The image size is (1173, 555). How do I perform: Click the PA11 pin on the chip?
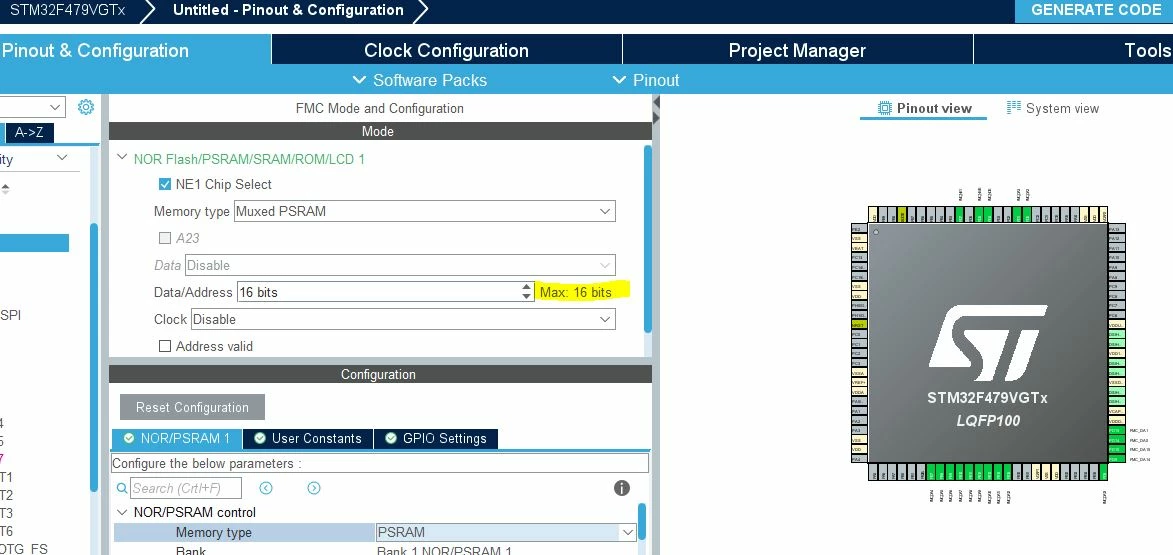[1117, 248]
